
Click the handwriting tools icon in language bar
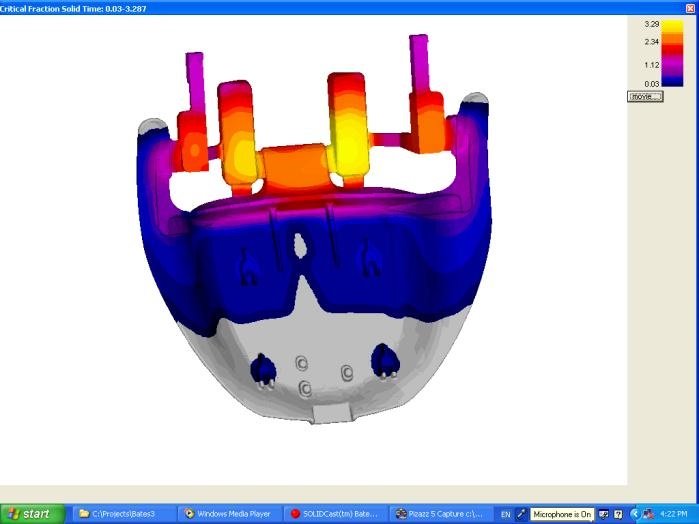604,514
